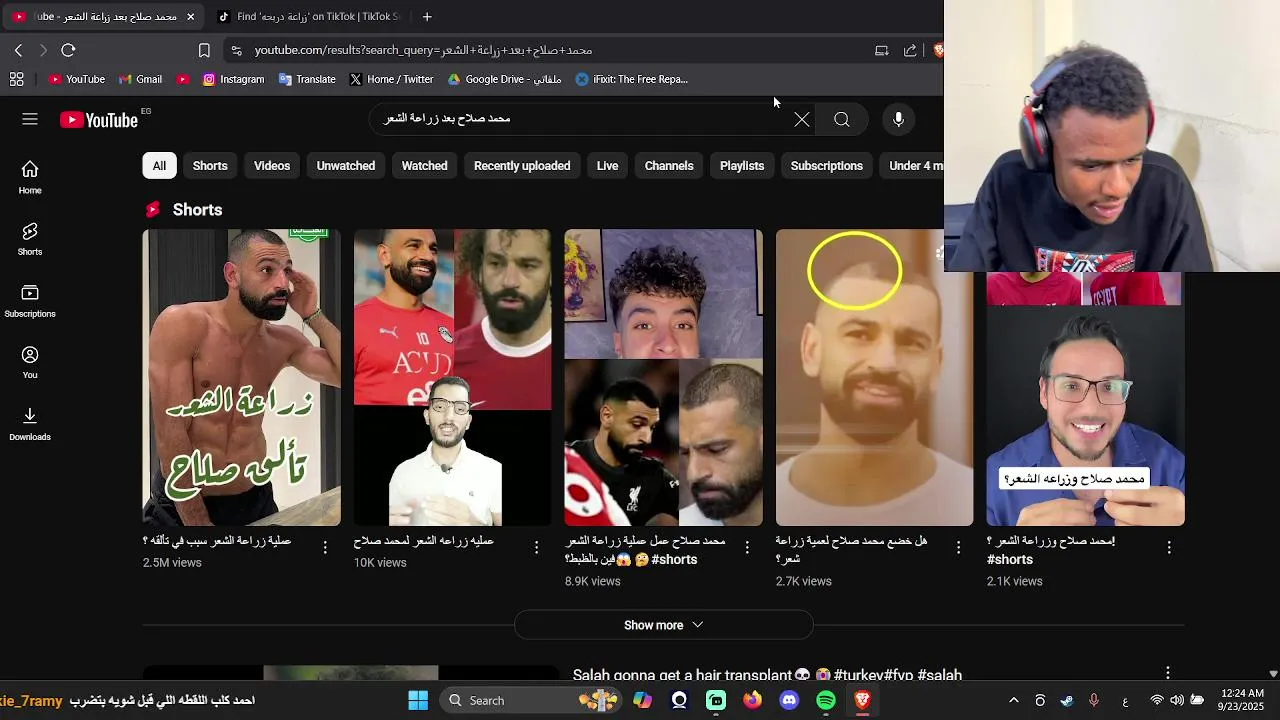Open options for 10K views short
The image size is (1280, 720).
click(x=536, y=547)
